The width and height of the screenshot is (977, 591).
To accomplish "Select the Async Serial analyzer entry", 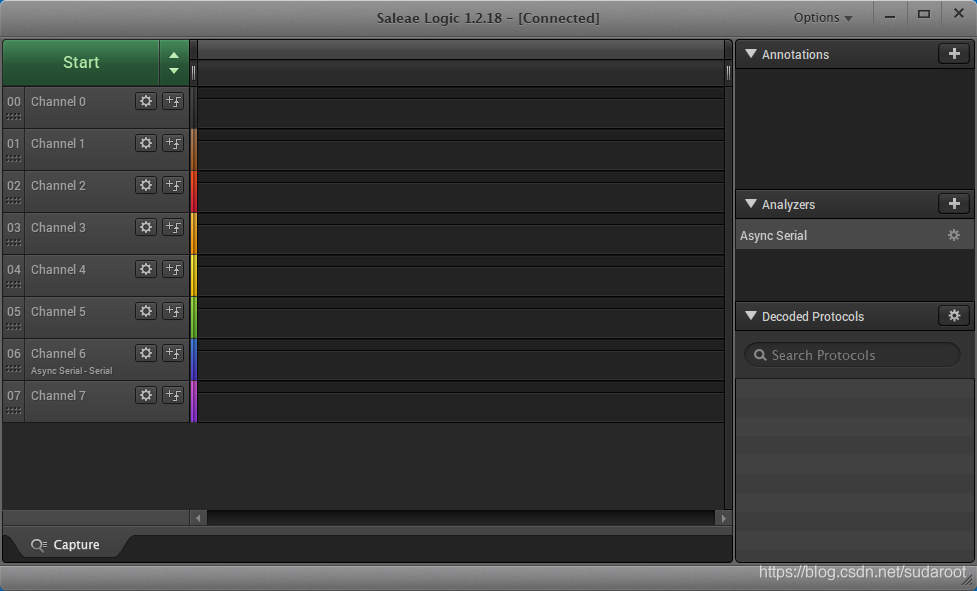I will tap(854, 235).
